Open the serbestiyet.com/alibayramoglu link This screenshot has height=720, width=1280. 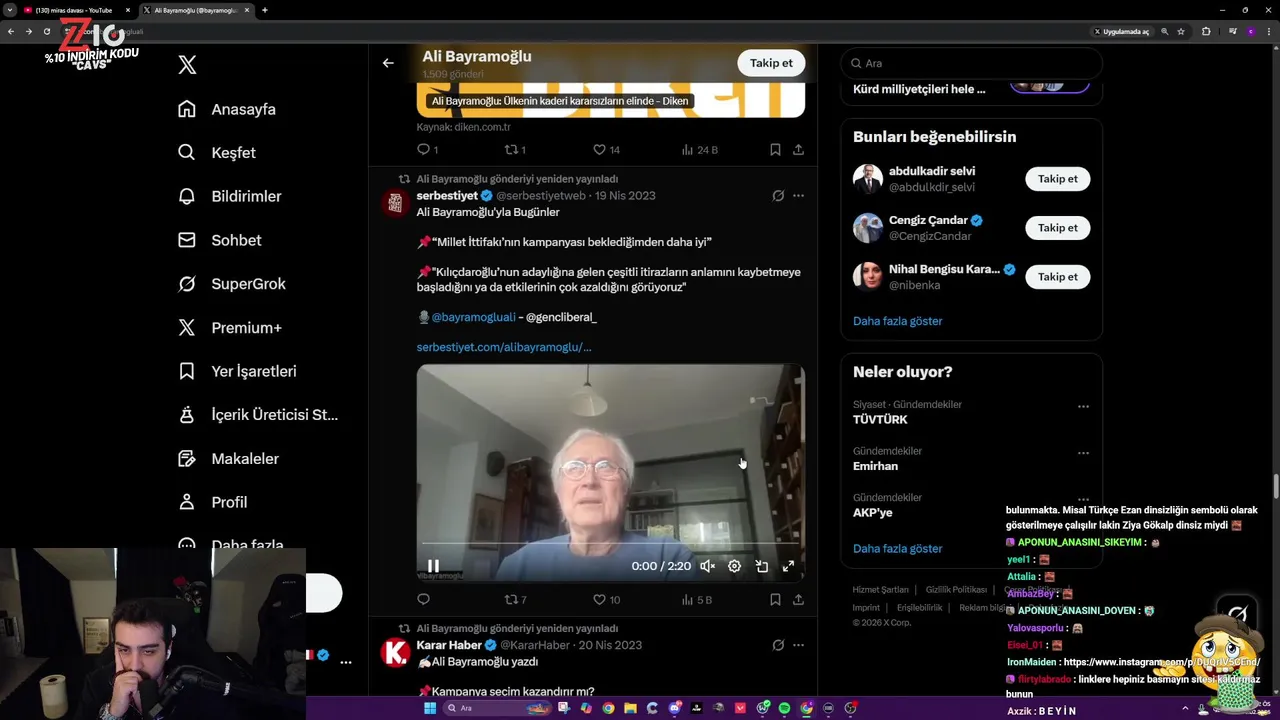click(x=504, y=347)
